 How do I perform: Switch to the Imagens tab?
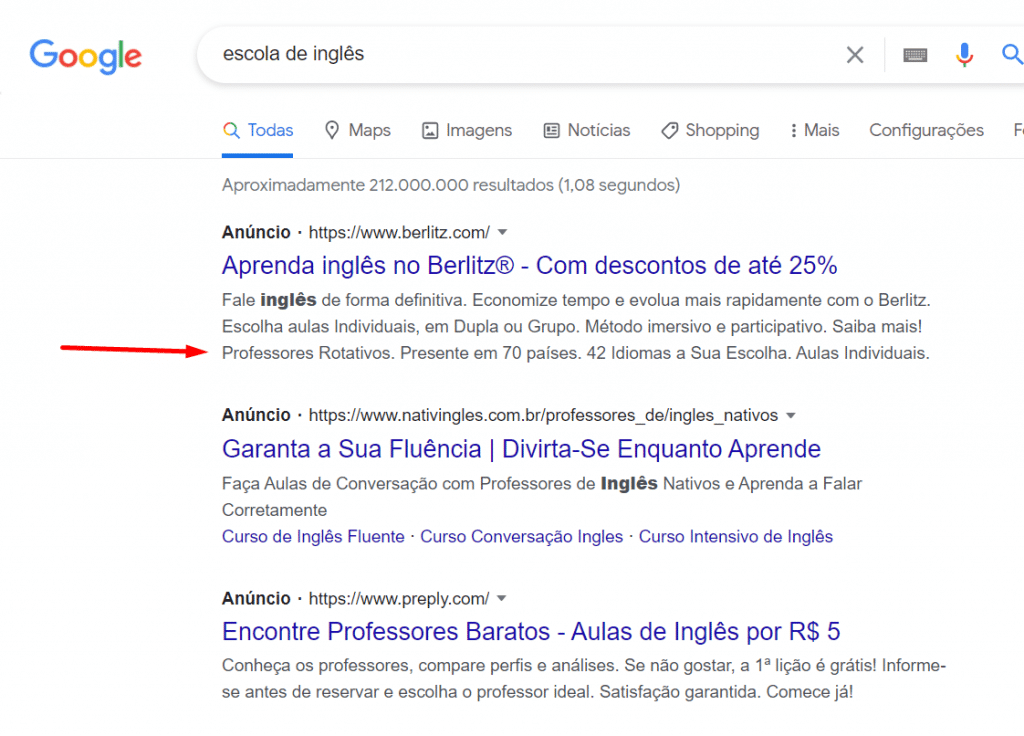(466, 131)
